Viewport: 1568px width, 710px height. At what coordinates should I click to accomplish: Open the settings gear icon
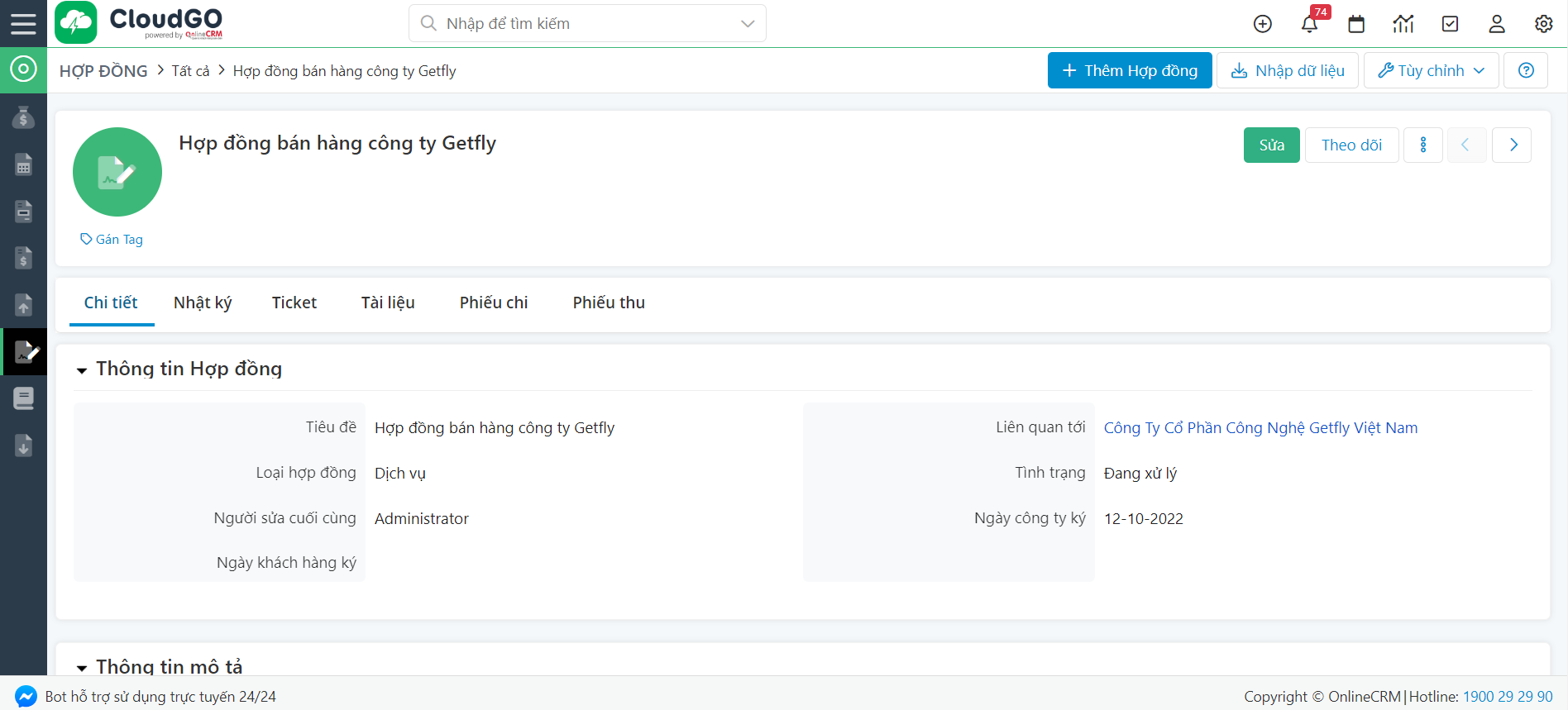[1543, 24]
